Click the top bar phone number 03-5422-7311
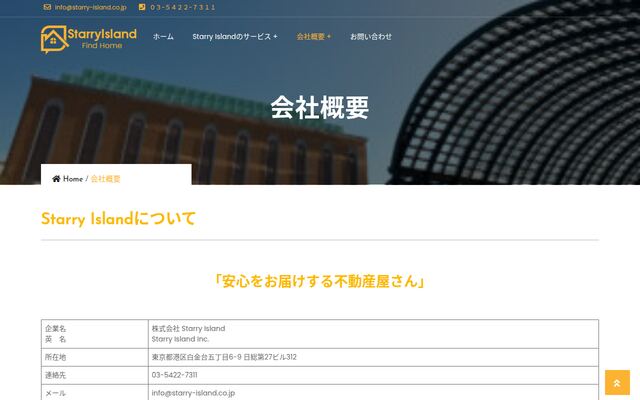The image size is (640, 400). pos(182,7)
